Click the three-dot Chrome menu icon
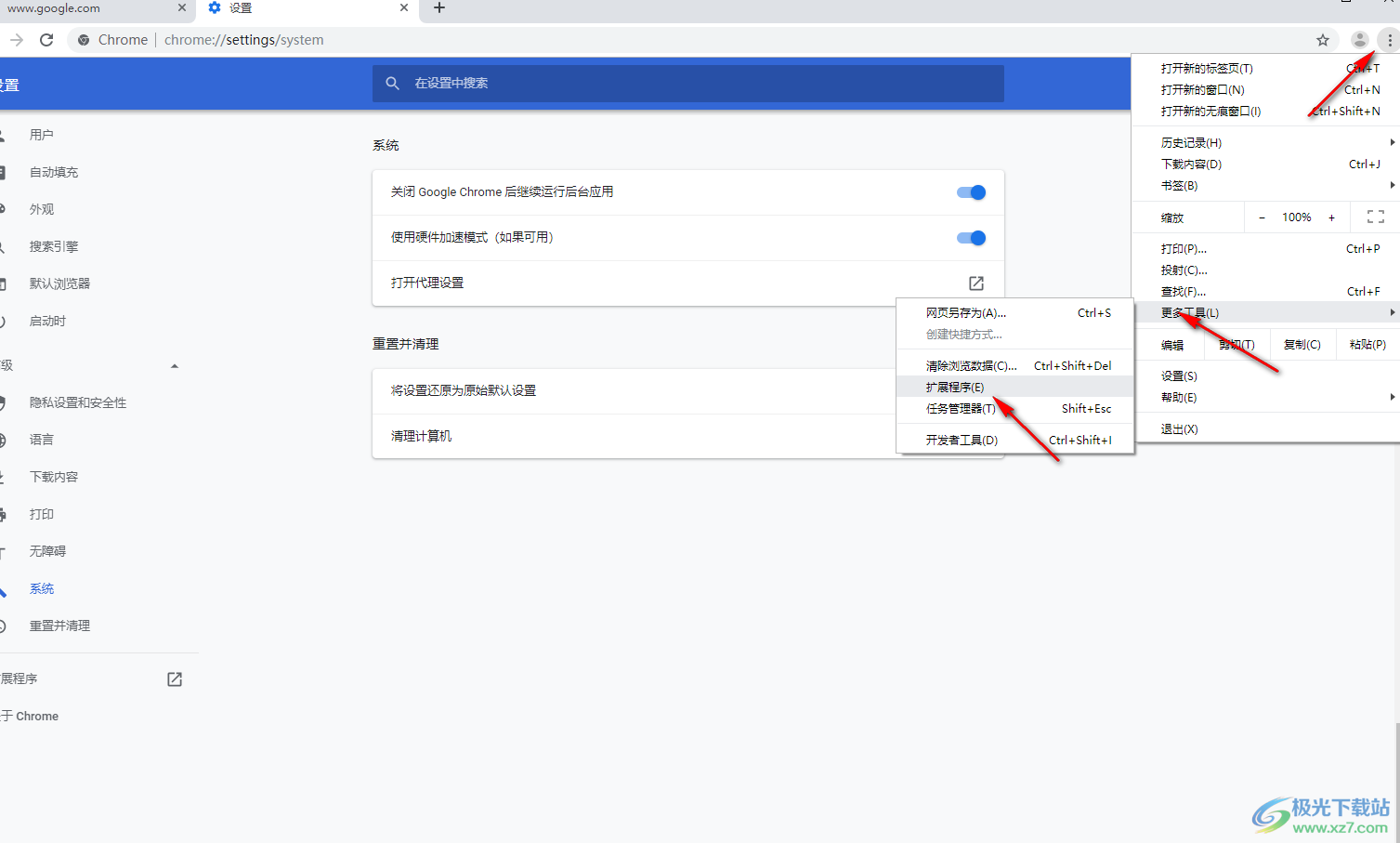This screenshot has width=1400, height=843. (x=1389, y=40)
